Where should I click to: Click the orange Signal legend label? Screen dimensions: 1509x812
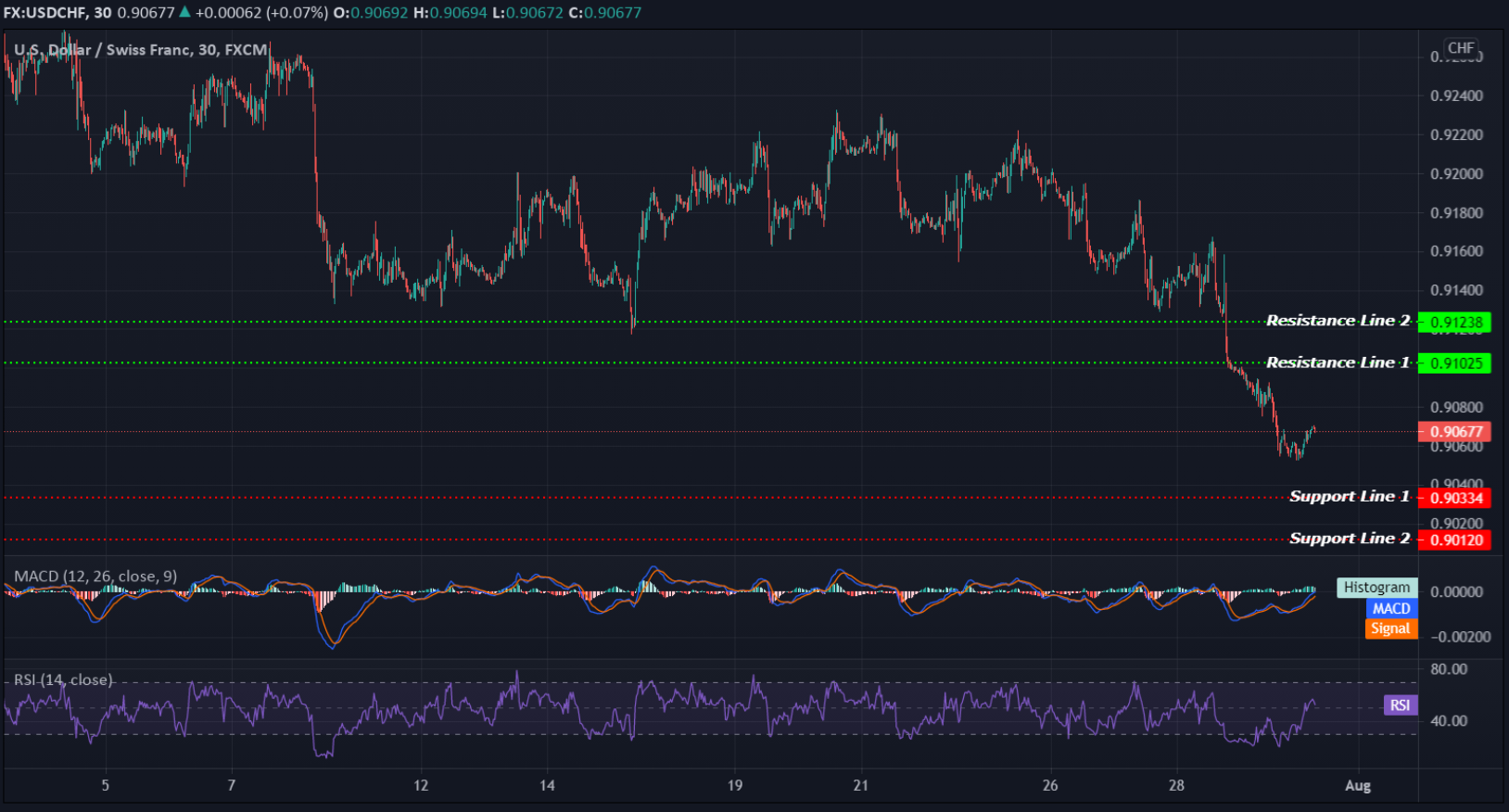pyautogui.click(x=1391, y=628)
